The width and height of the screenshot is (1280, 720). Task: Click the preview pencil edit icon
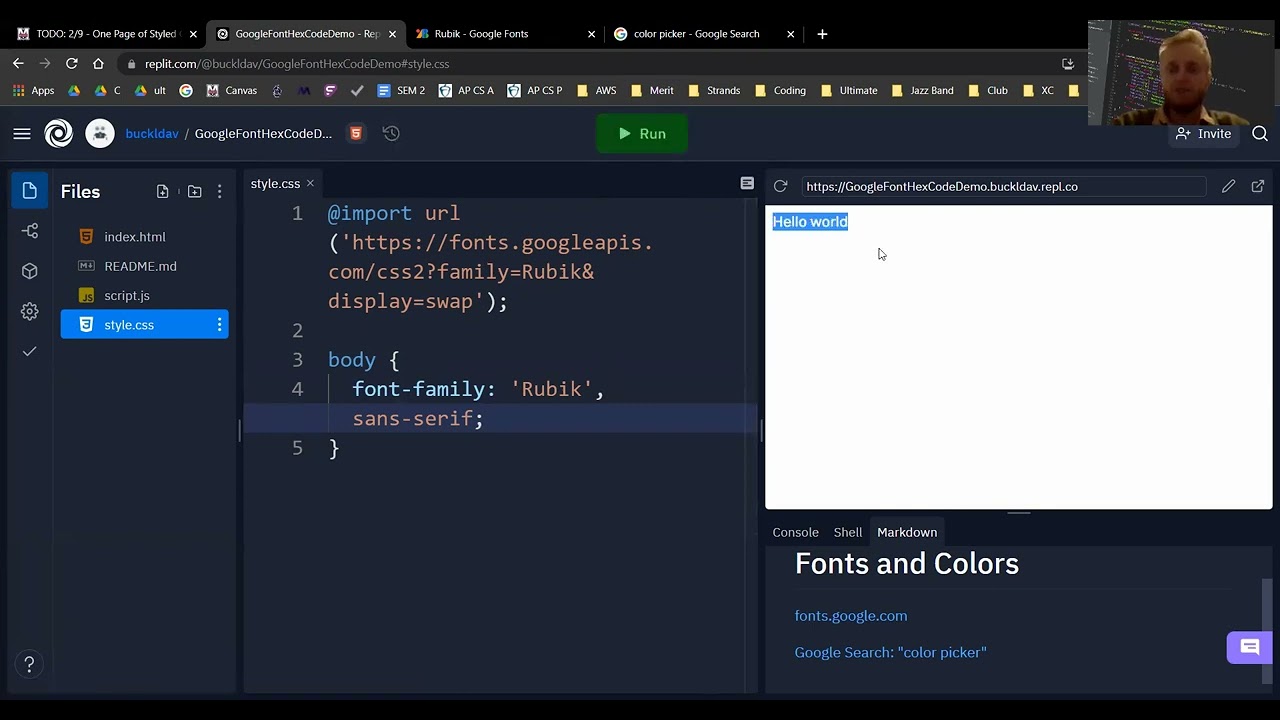point(1229,186)
